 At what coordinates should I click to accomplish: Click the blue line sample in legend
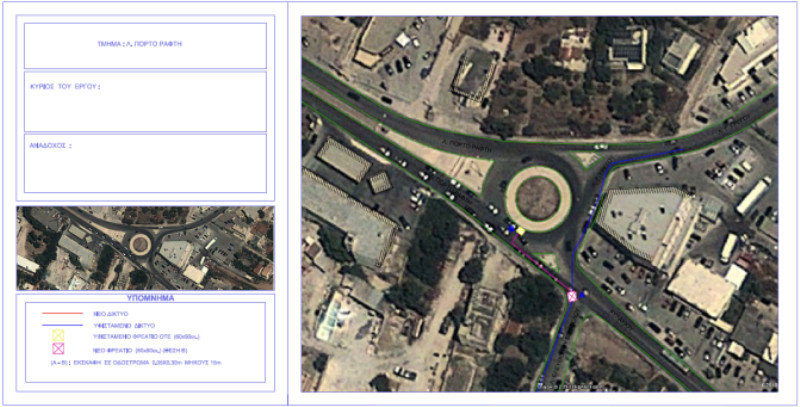tap(61, 324)
